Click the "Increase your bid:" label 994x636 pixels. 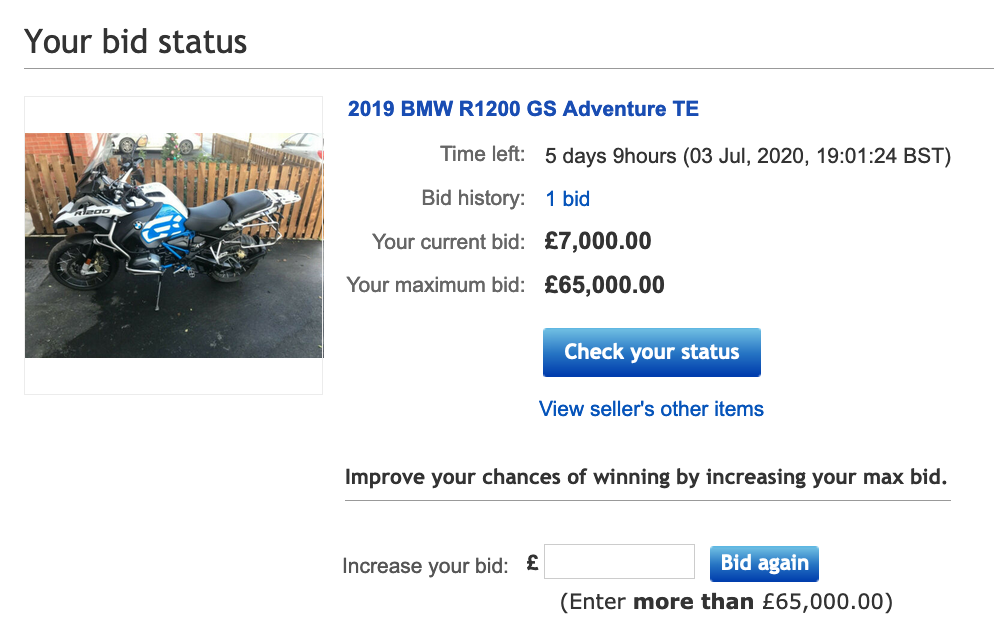click(425, 566)
